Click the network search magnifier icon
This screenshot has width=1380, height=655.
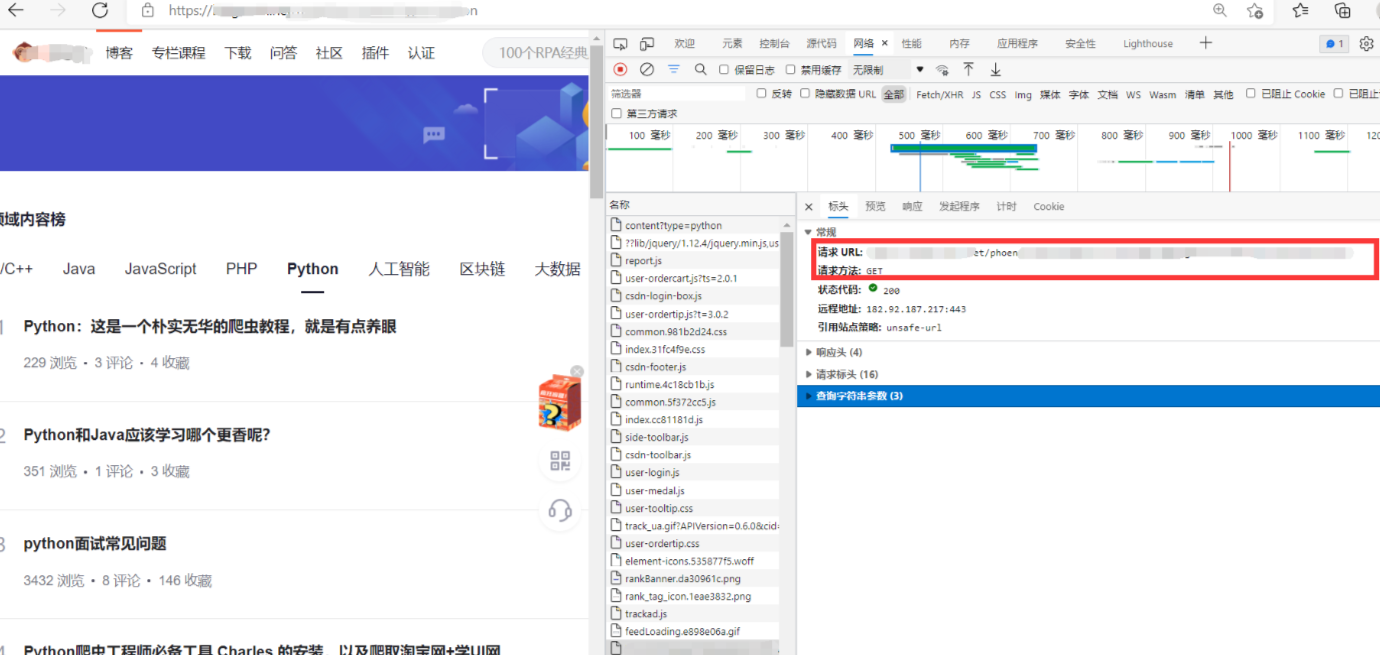pyautogui.click(x=700, y=69)
